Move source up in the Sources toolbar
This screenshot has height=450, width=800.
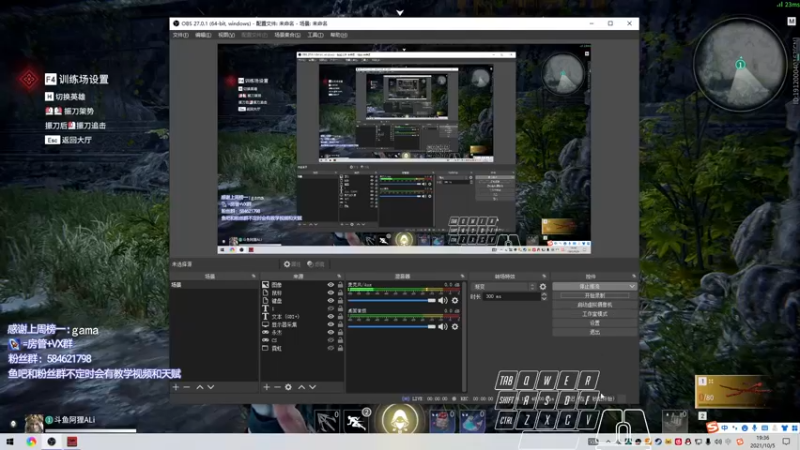pyautogui.click(x=302, y=387)
